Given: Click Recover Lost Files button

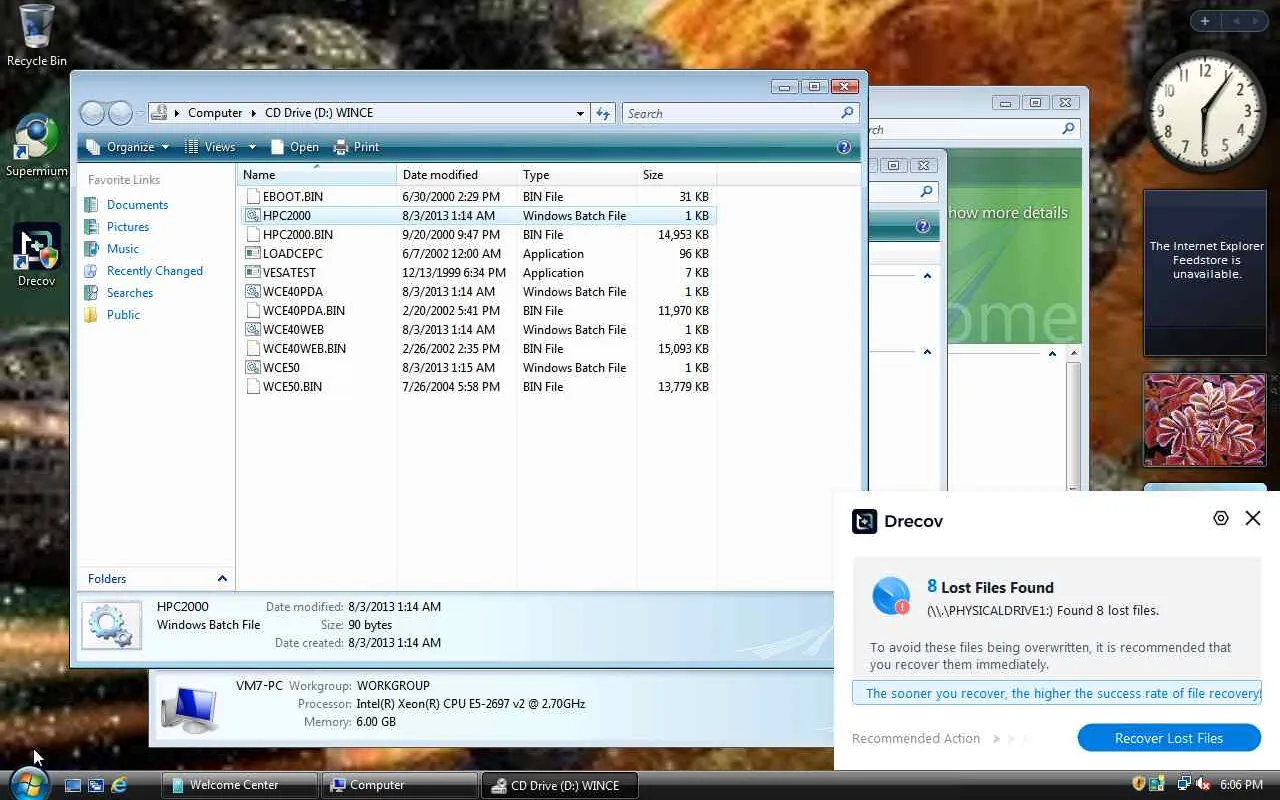Looking at the screenshot, I should point(1169,738).
